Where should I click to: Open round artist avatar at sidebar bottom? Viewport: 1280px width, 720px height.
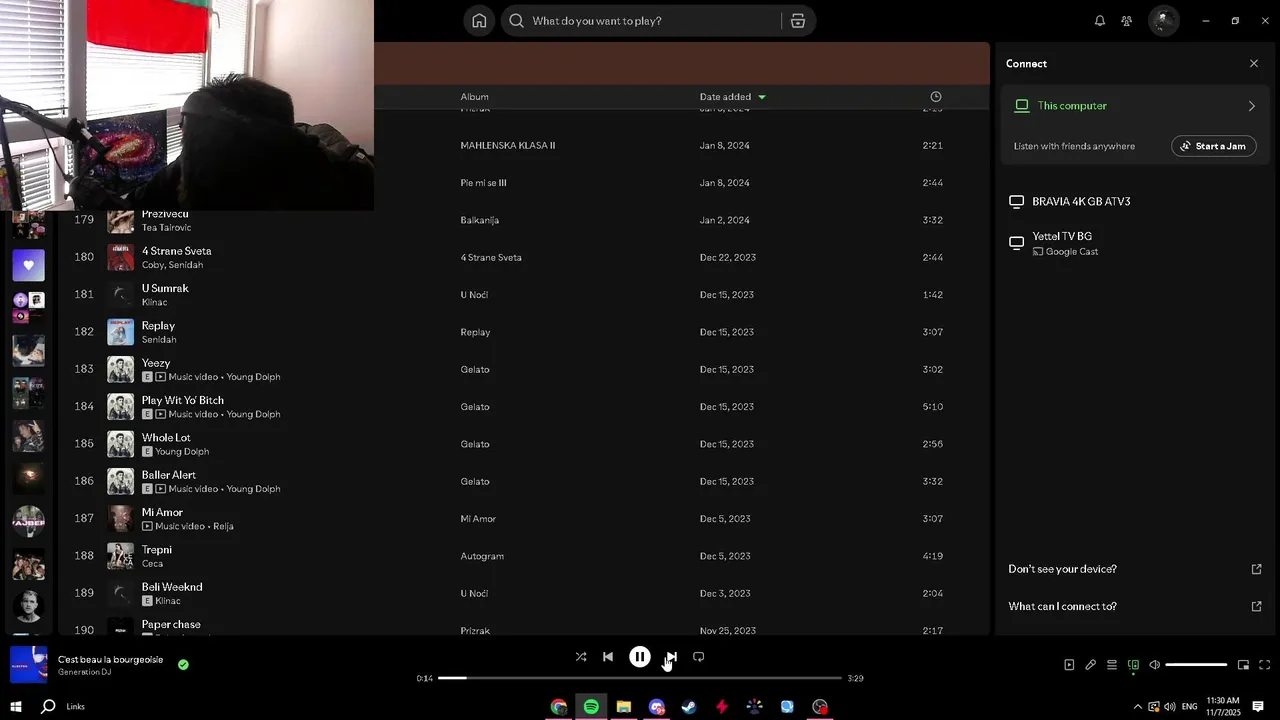coord(28,607)
